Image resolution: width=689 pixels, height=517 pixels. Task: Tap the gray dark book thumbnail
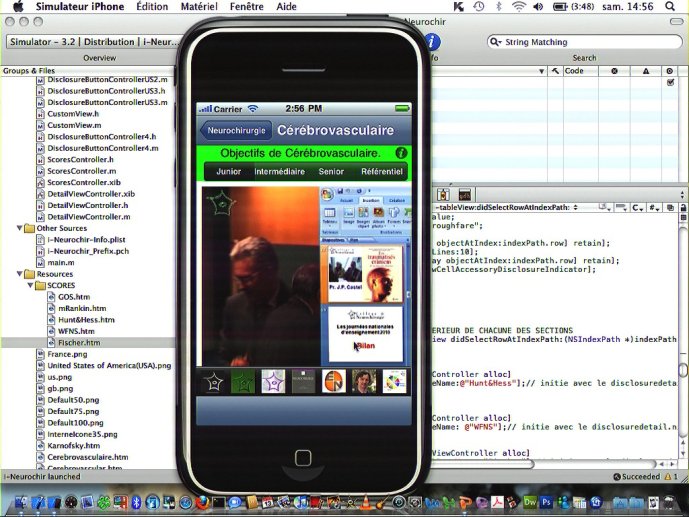304,381
